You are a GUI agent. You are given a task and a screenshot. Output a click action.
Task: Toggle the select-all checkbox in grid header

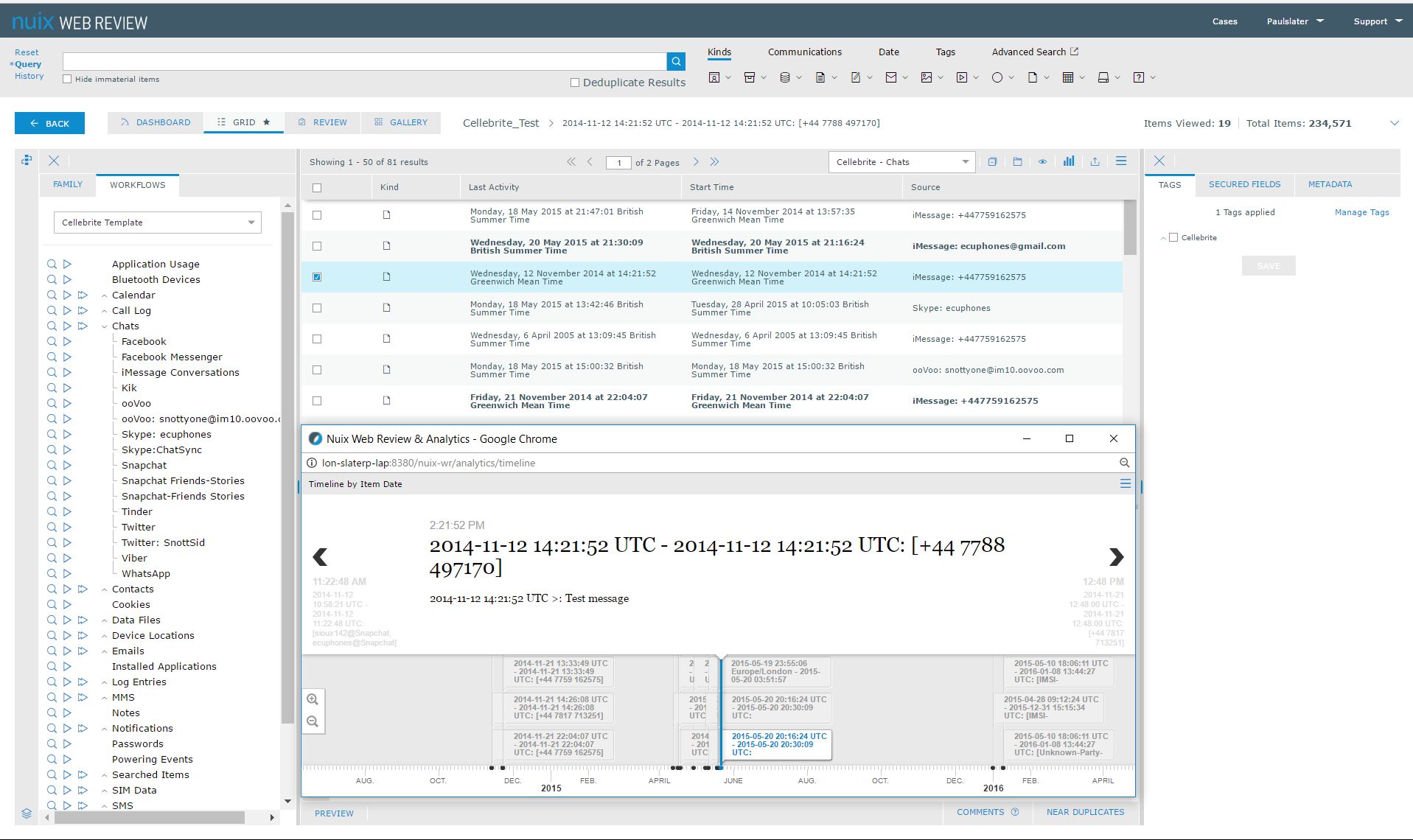pos(317,187)
